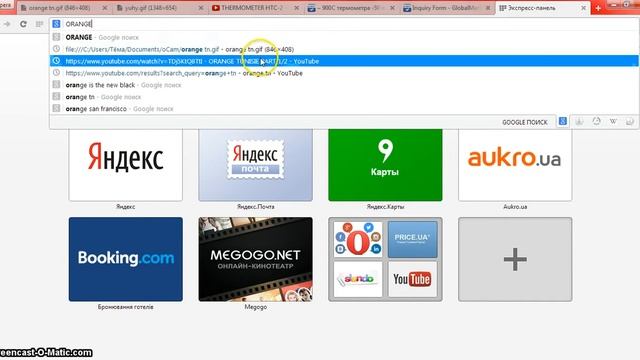Switch to THERMOMETER HTC-2 YouTube tab
This screenshot has height=360, width=640.
click(x=255, y=8)
